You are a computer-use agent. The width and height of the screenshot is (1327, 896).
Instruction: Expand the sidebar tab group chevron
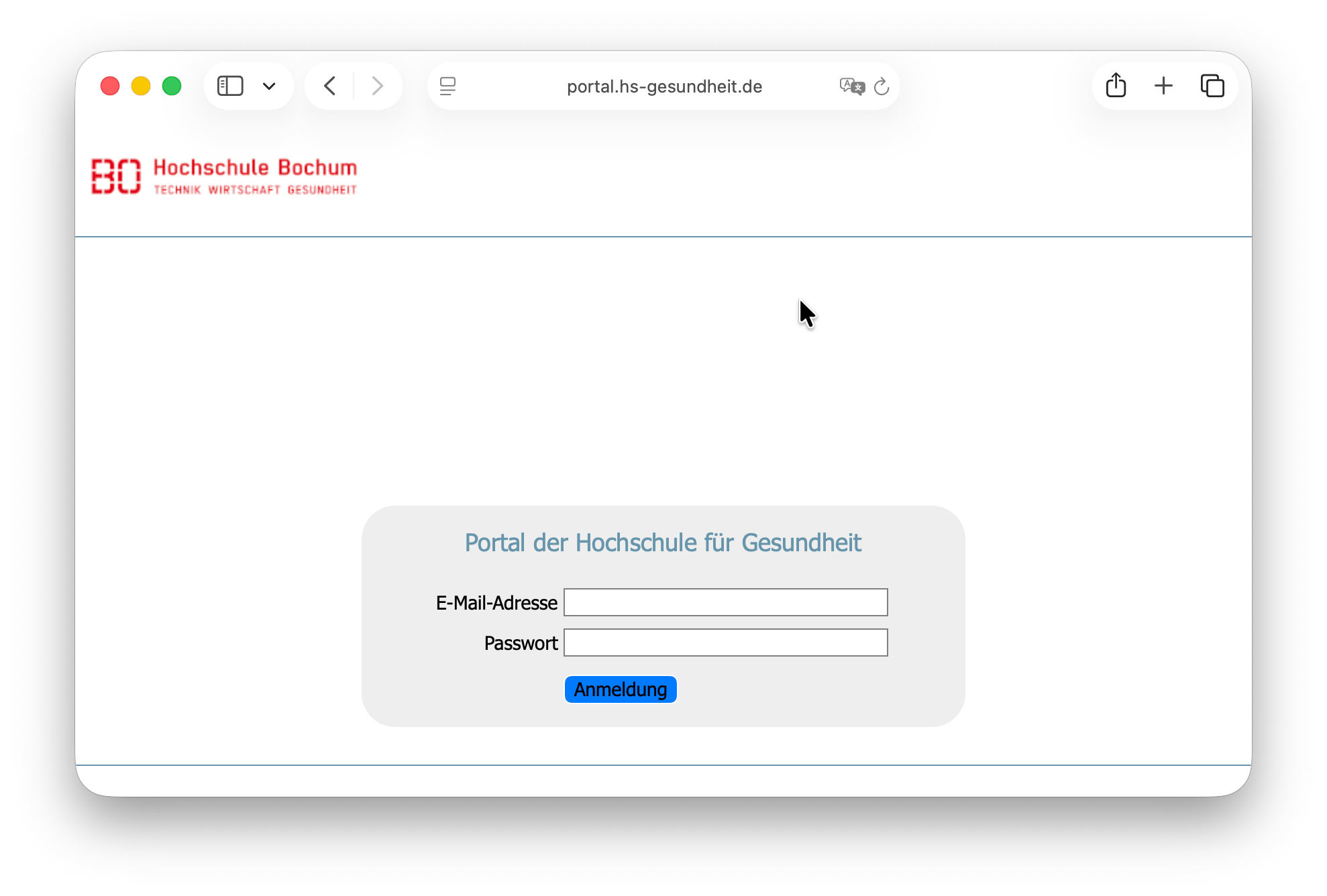coord(269,86)
